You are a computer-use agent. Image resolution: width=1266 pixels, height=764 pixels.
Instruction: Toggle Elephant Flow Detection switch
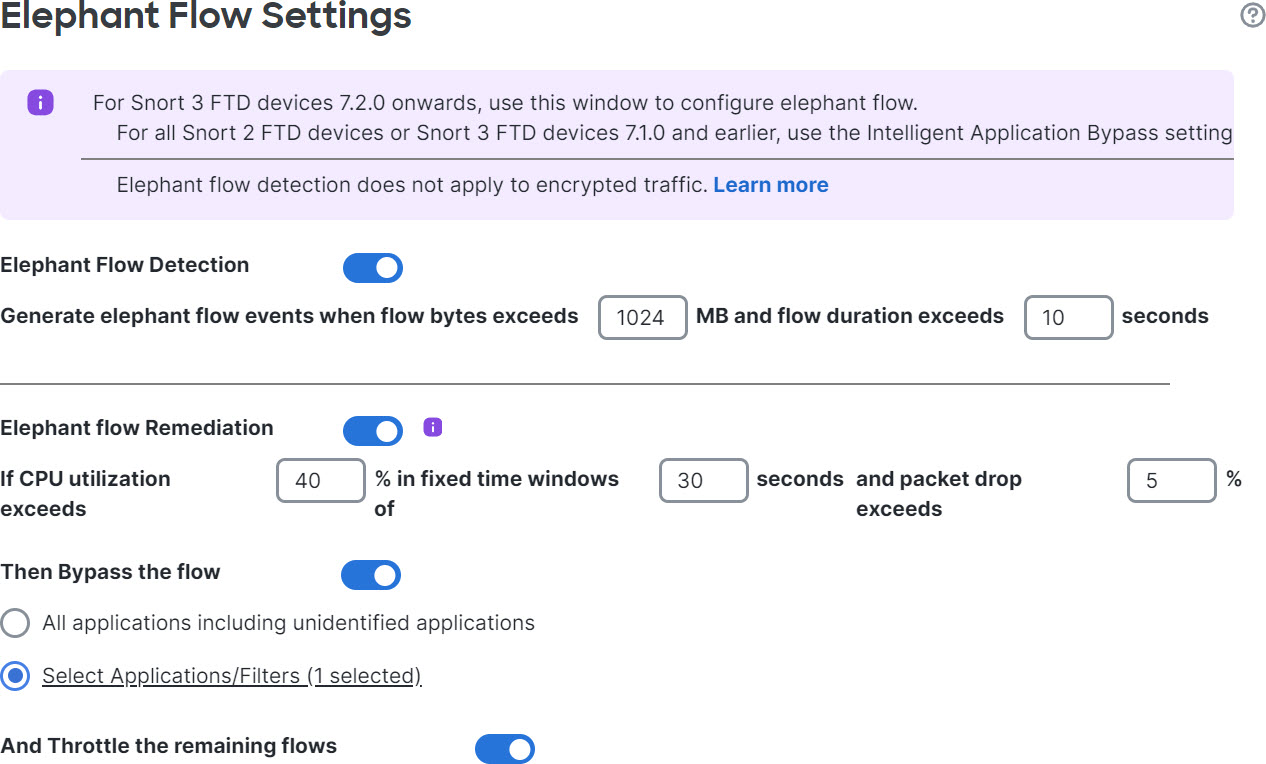point(373,268)
